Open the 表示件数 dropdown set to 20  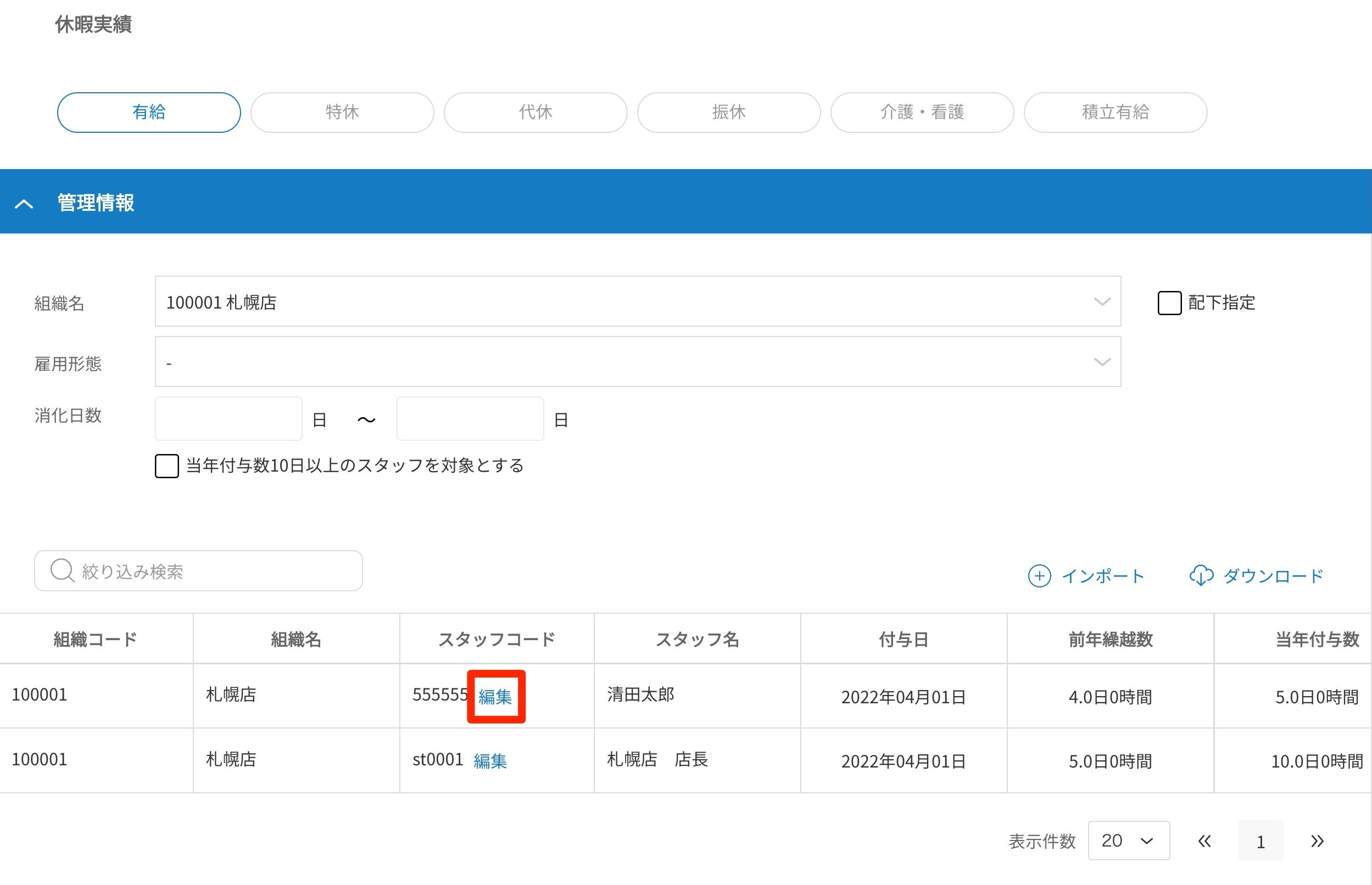(1128, 841)
